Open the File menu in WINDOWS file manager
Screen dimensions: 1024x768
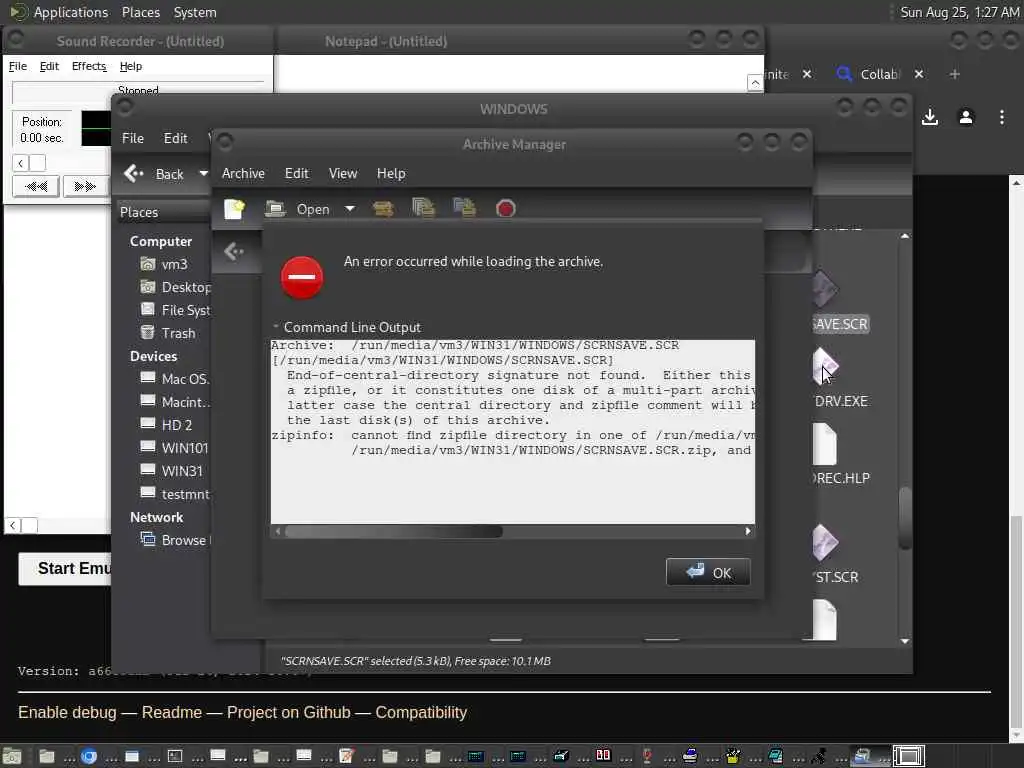tap(133, 138)
